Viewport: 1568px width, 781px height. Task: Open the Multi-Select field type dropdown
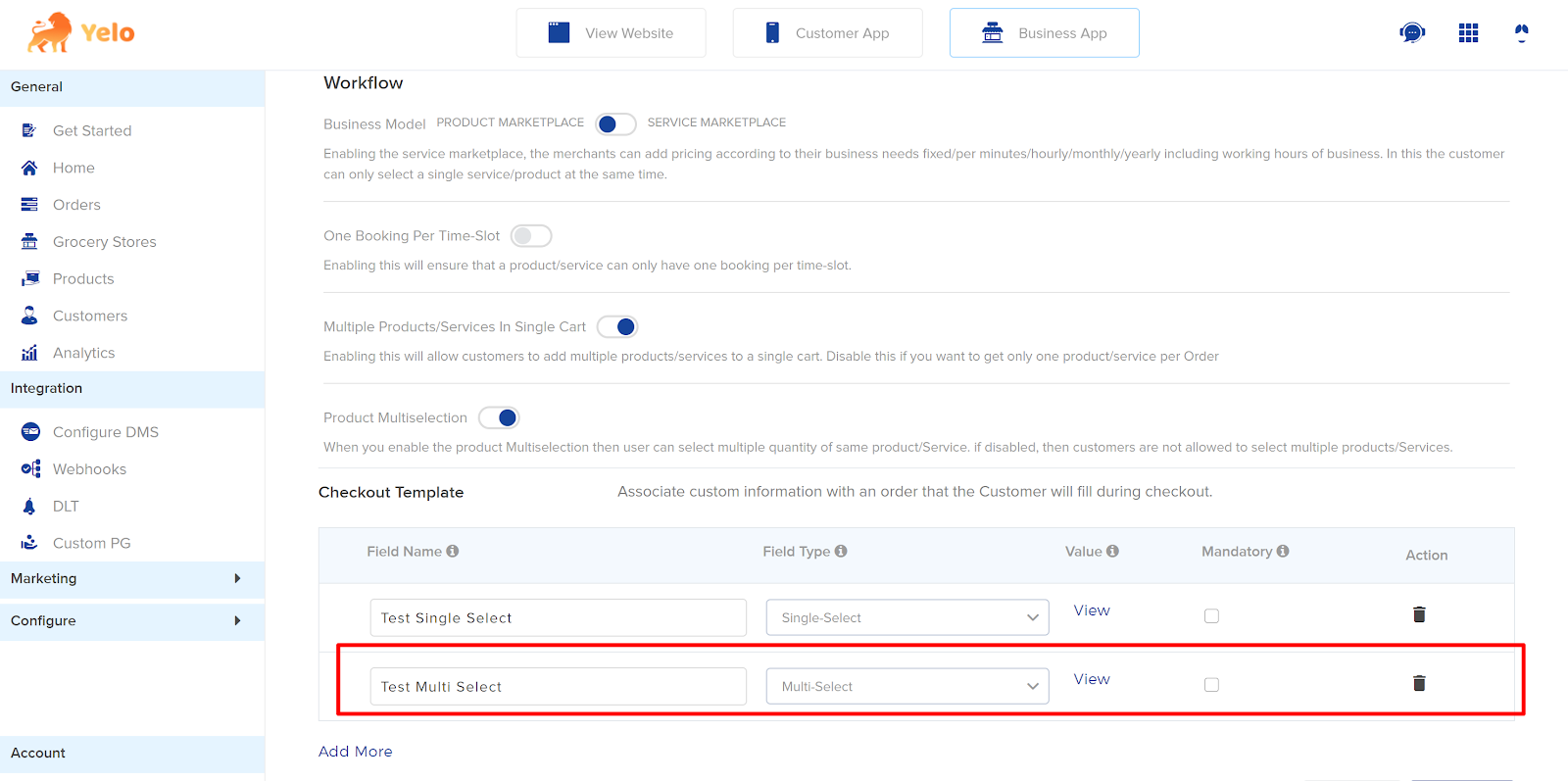907,686
